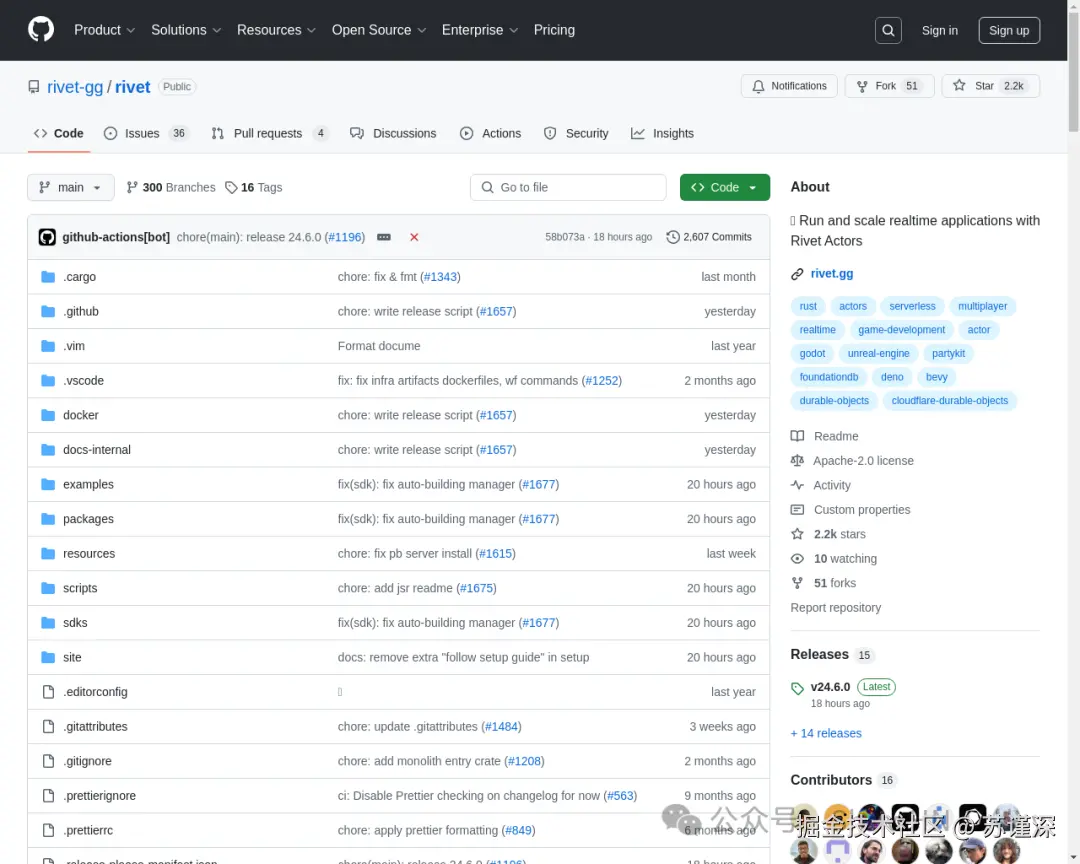
Task: Click the Notifications bell icon
Action: coord(758,86)
